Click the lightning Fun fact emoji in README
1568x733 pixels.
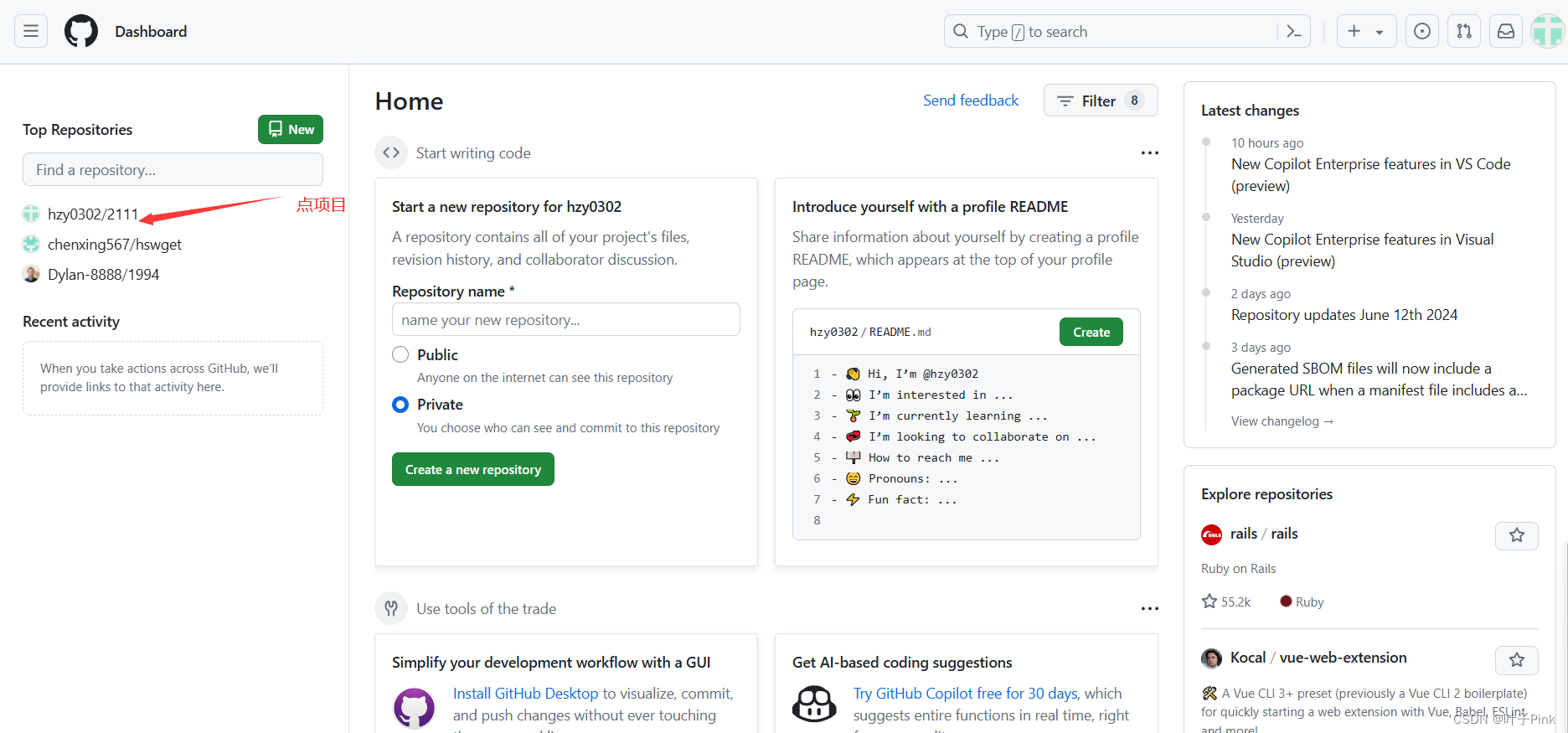click(853, 499)
